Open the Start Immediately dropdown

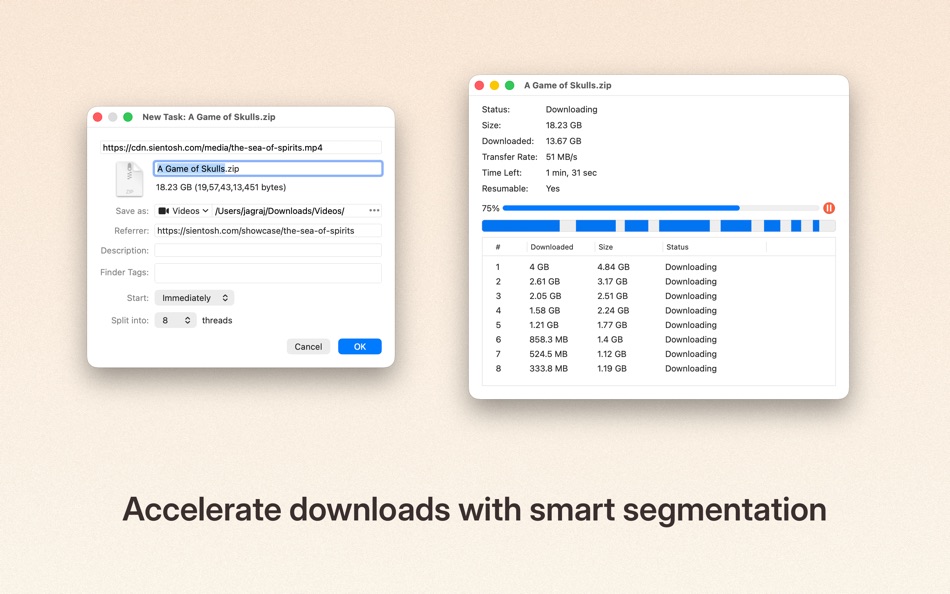coord(194,298)
